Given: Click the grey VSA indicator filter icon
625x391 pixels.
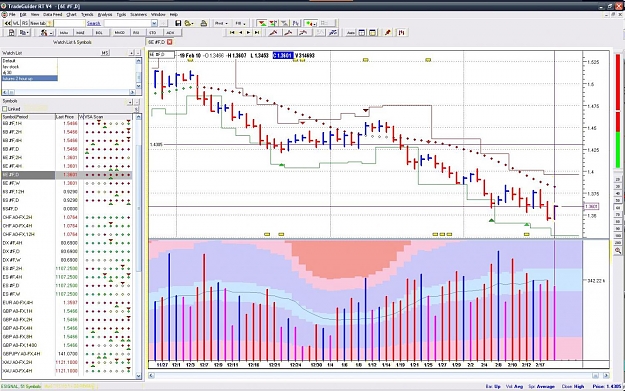Looking at the screenshot, I should 285,24.
